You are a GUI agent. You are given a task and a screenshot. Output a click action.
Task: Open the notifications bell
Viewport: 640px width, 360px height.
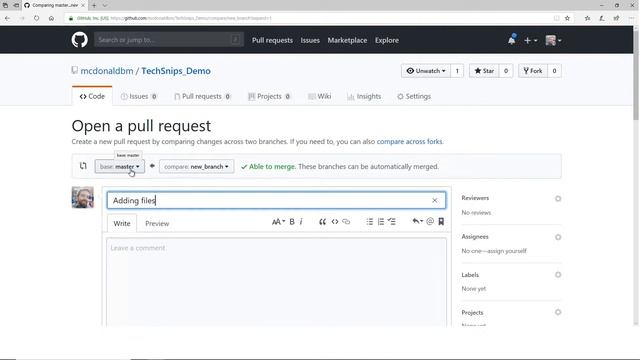pos(511,40)
